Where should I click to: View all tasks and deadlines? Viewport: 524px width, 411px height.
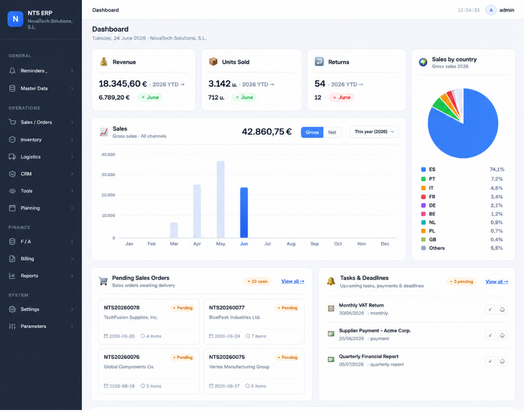point(497,282)
